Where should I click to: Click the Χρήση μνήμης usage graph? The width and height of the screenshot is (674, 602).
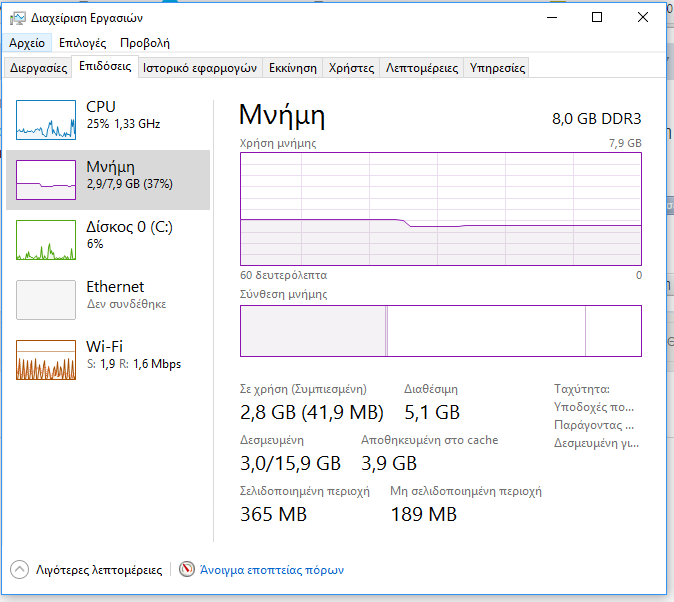coord(440,209)
